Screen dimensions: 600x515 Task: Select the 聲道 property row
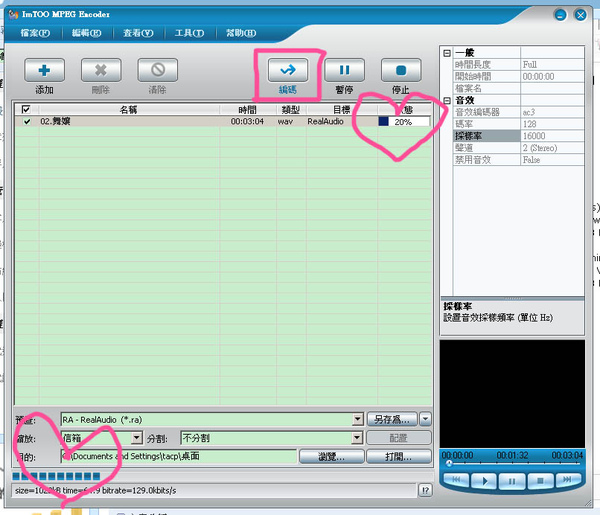[x=519, y=148]
